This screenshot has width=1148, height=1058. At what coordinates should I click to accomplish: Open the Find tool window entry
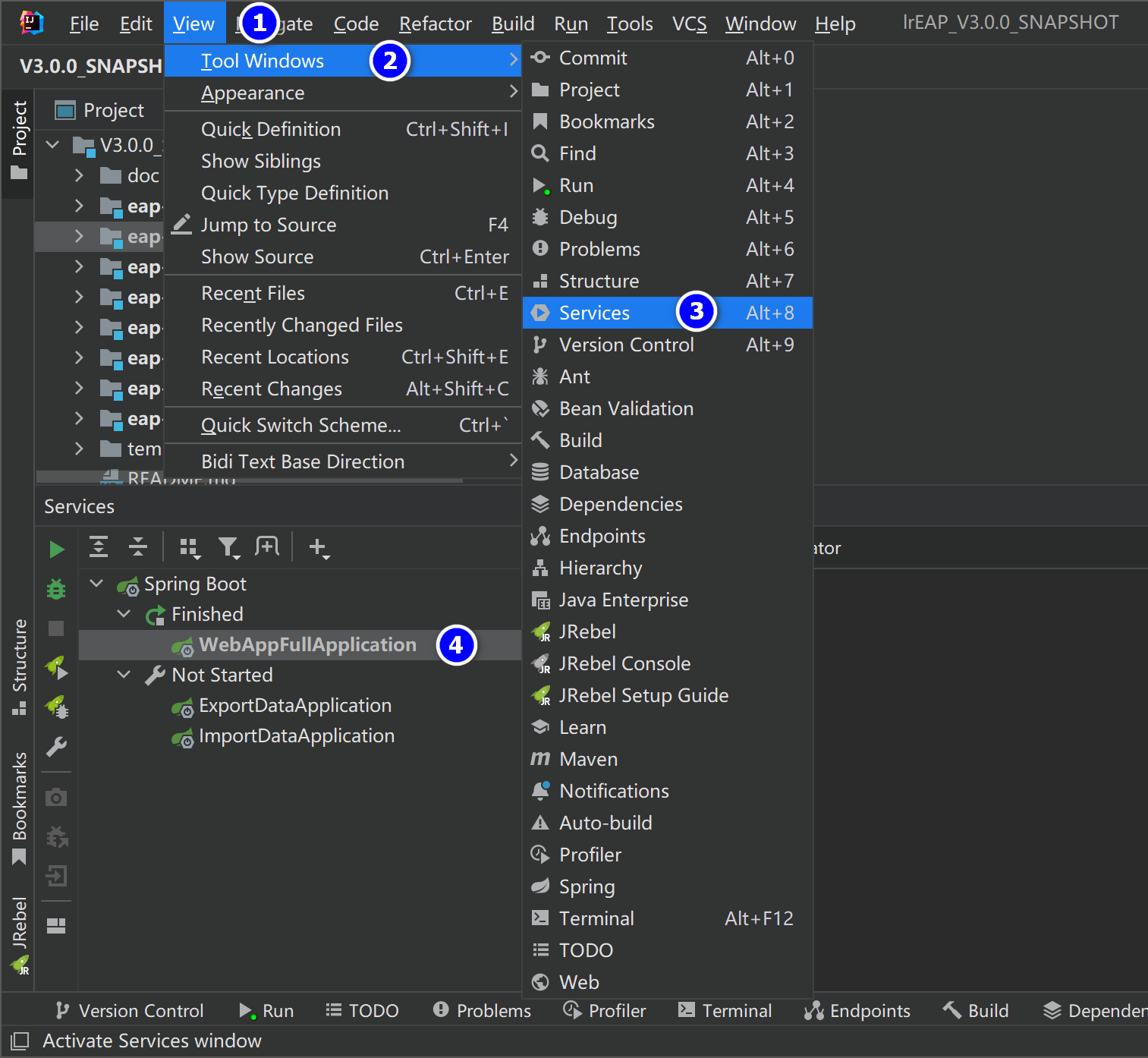tap(668, 153)
